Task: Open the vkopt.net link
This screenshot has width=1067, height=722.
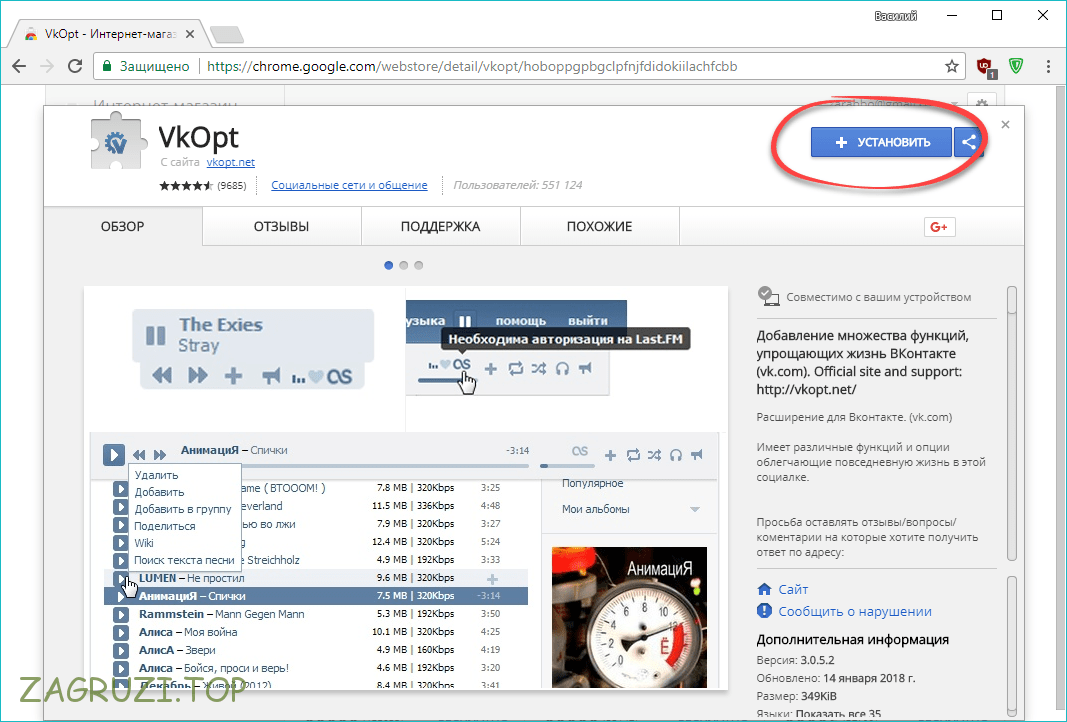Action: tap(231, 162)
